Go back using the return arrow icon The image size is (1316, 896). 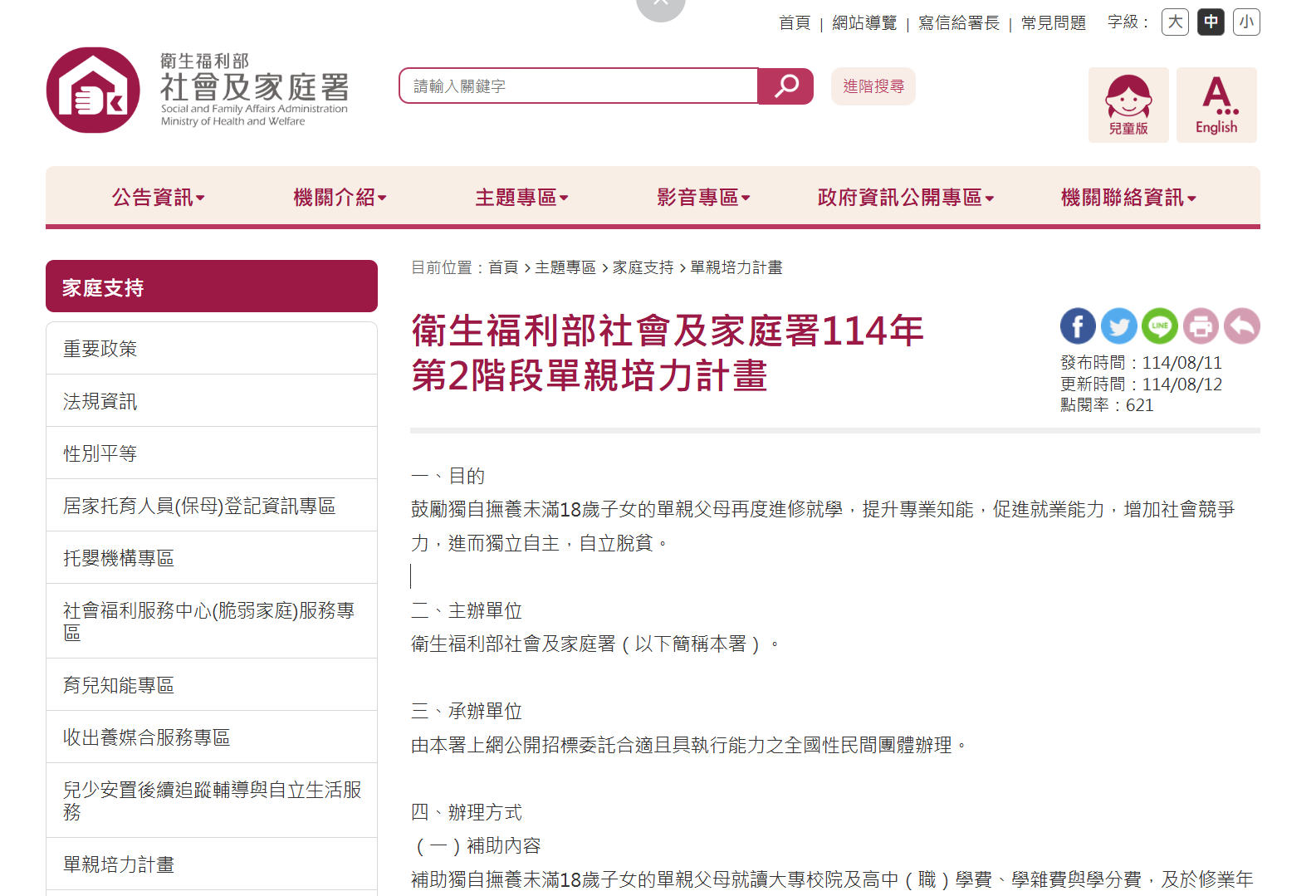tap(1242, 326)
